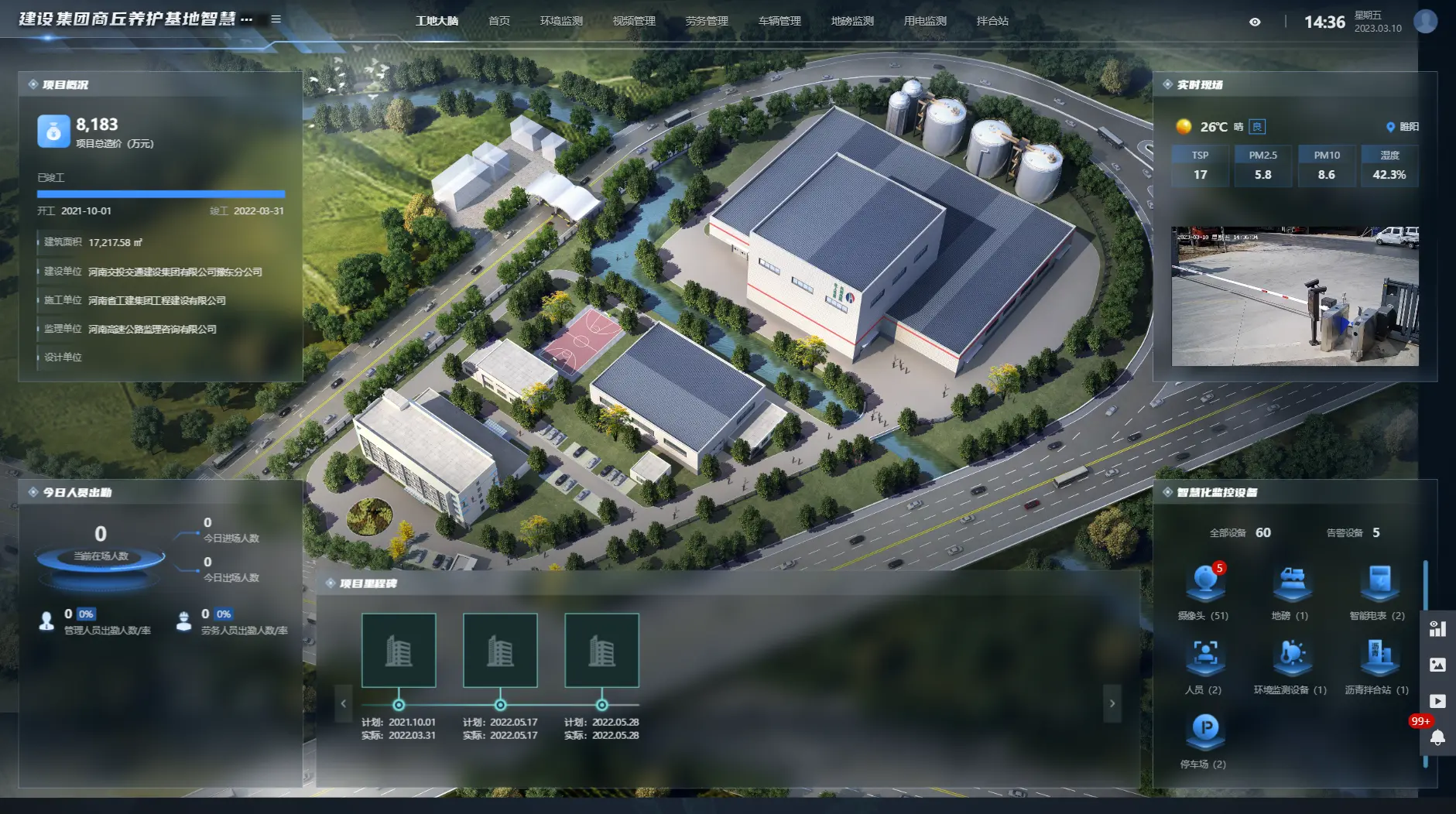Select the 停车场 parking icon
The width and height of the screenshot is (1456, 814).
coord(1204,730)
